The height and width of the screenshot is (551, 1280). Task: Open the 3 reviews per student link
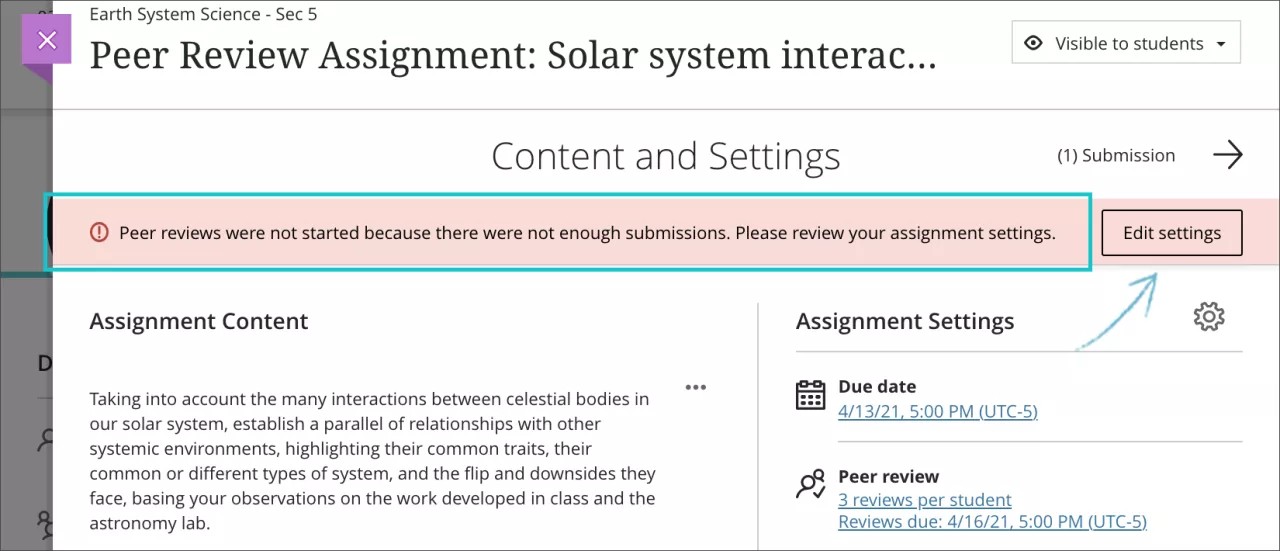click(x=924, y=500)
